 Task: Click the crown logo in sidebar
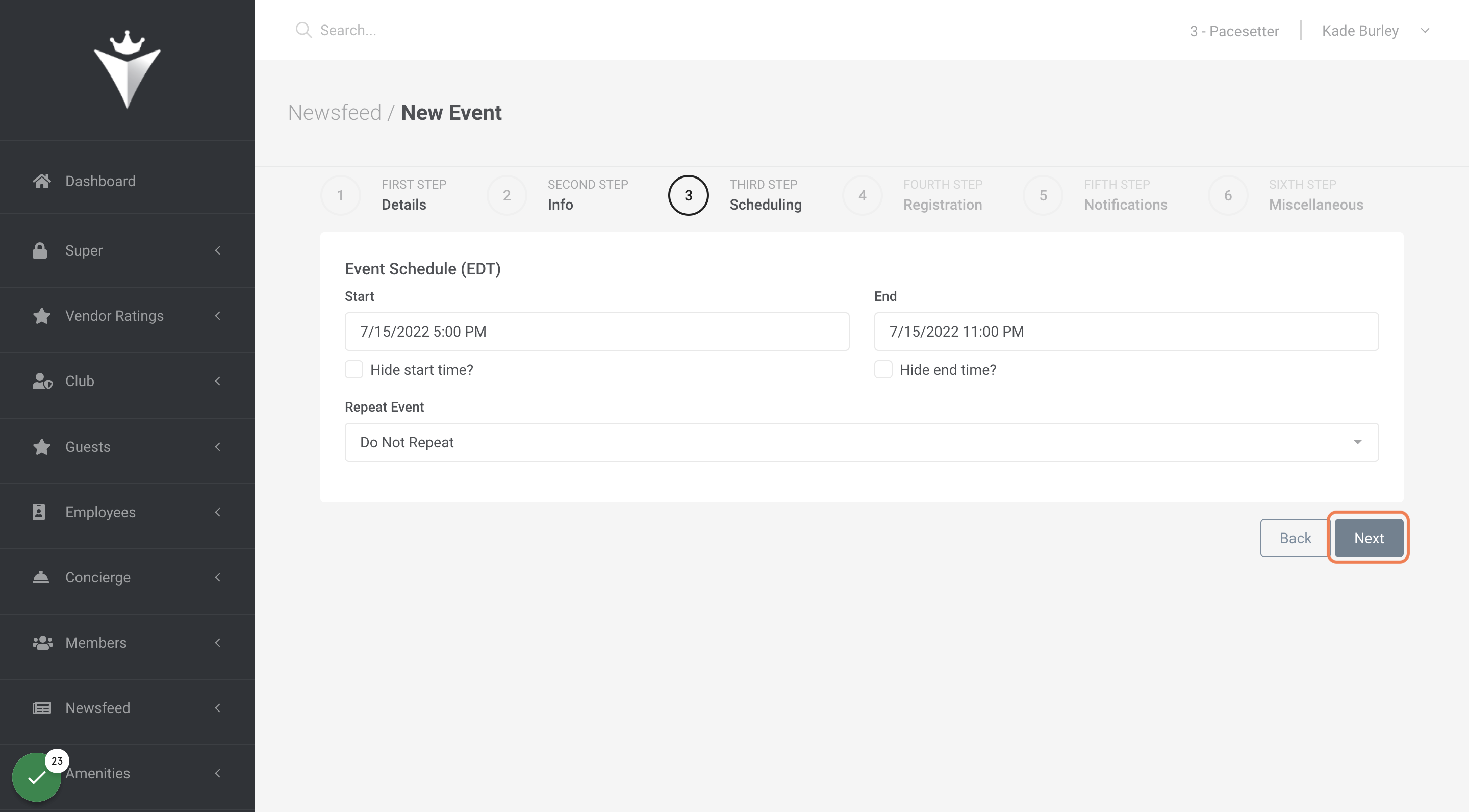[127, 69]
